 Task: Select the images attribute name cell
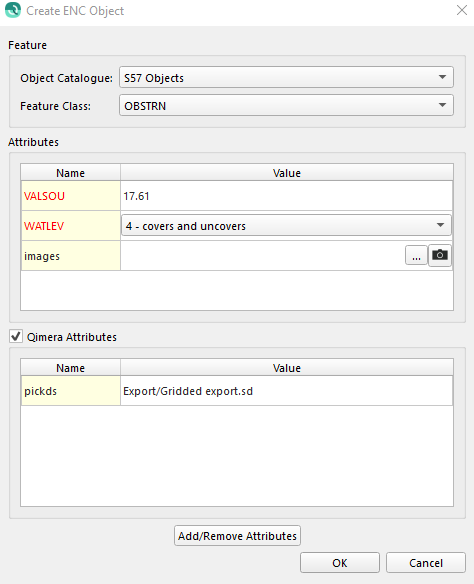[x=71, y=256]
